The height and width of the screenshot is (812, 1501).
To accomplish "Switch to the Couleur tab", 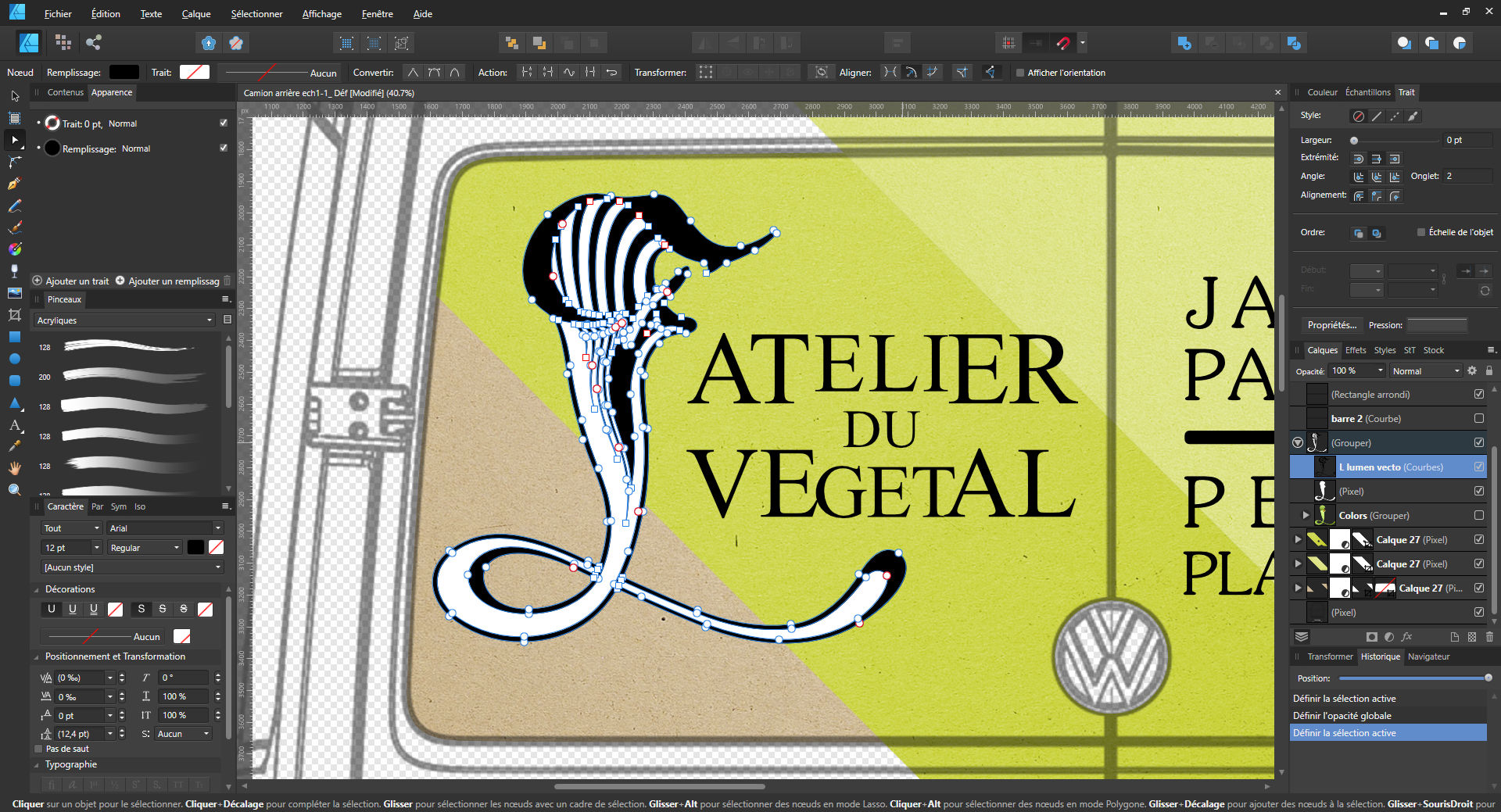I will pos(1323,92).
